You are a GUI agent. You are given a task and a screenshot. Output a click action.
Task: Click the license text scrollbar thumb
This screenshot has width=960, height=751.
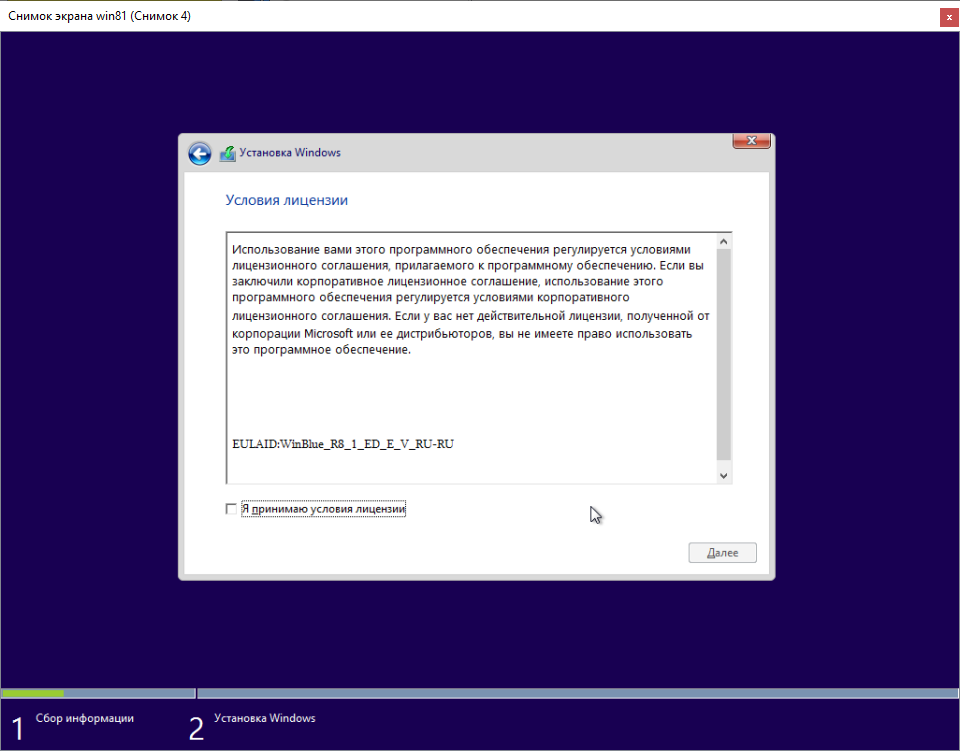coord(724,354)
